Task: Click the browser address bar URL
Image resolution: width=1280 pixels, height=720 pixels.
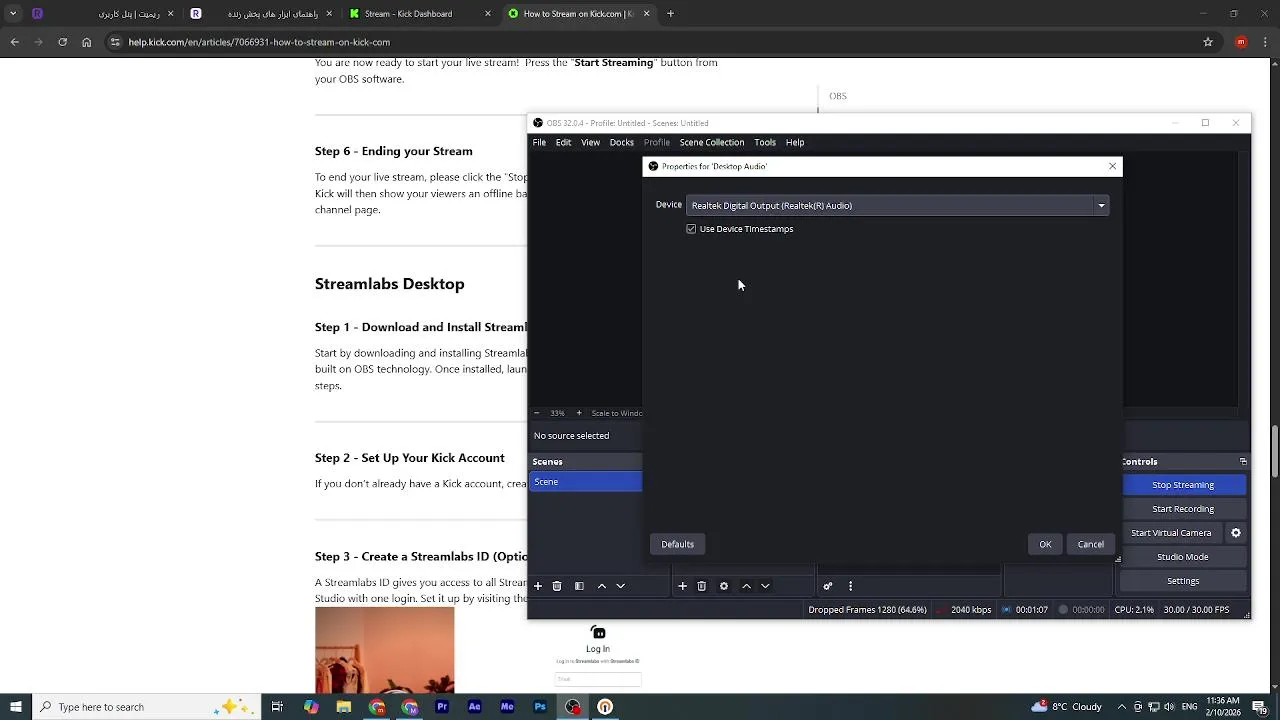Action: (259, 42)
